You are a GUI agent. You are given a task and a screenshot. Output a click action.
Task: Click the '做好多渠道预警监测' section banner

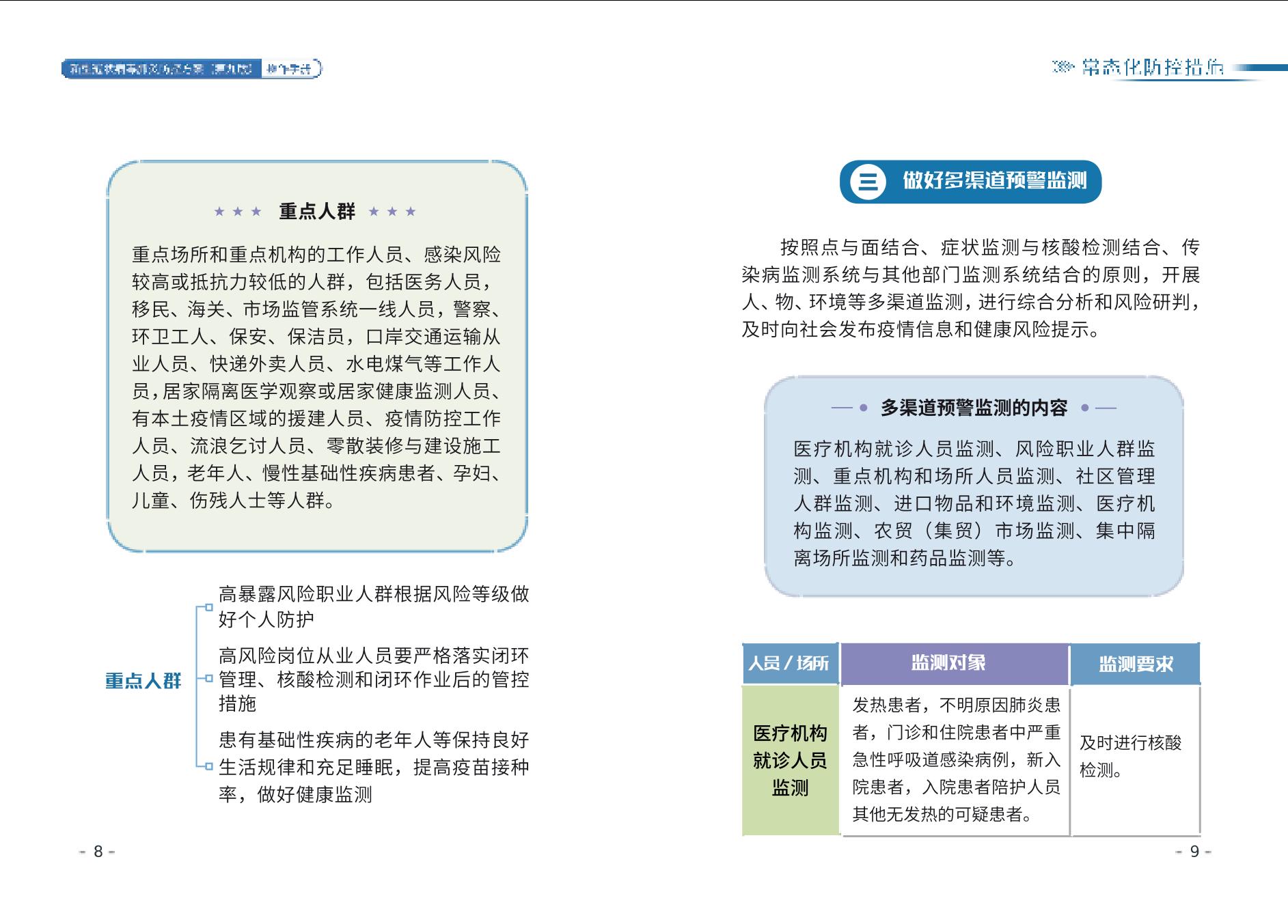pos(970,182)
